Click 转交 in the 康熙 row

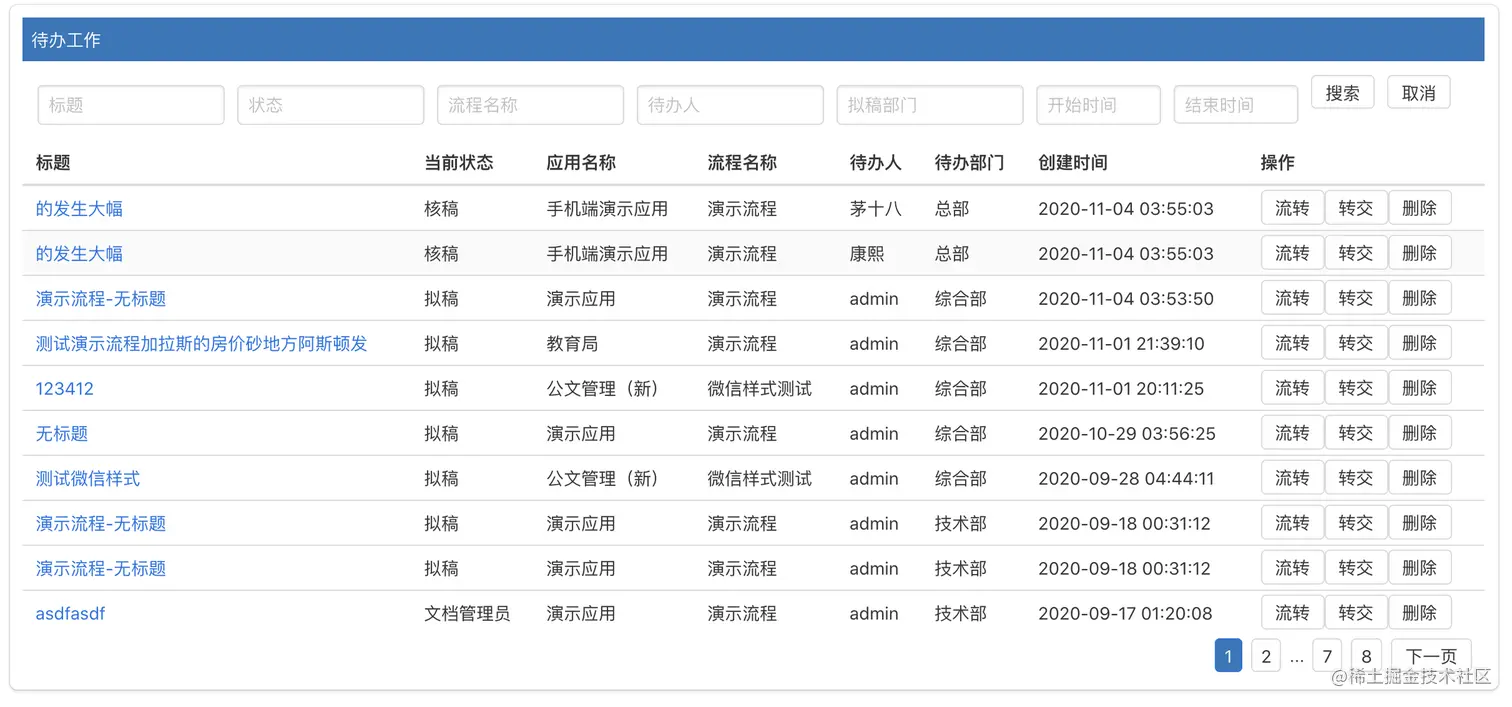(1356, 253)
